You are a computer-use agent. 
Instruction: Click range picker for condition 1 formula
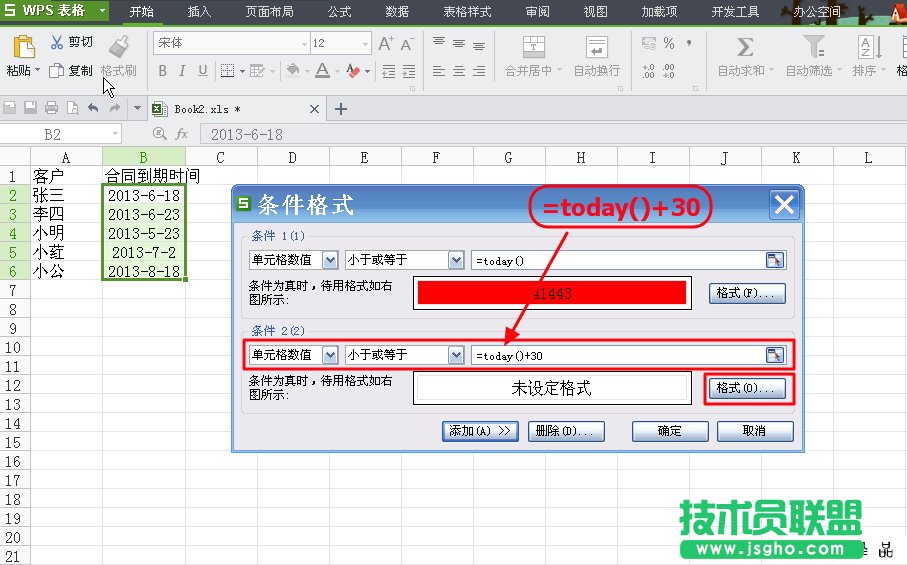coord(775,260)
